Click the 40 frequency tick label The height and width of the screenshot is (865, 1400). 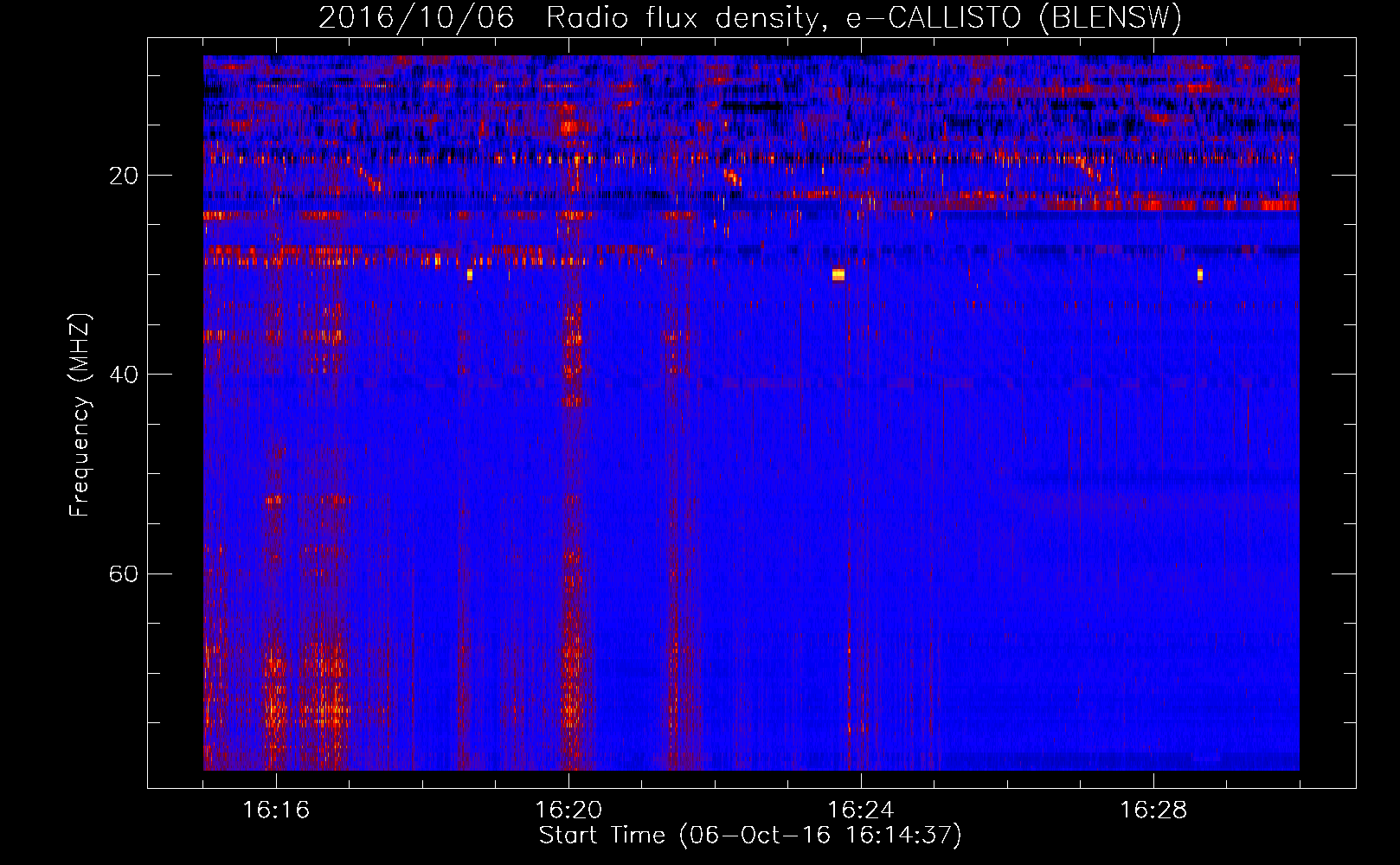(124, 375)
